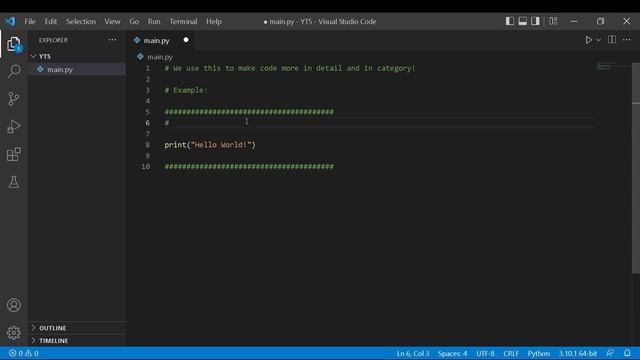Open the Run and Debug view

(14, 127)
